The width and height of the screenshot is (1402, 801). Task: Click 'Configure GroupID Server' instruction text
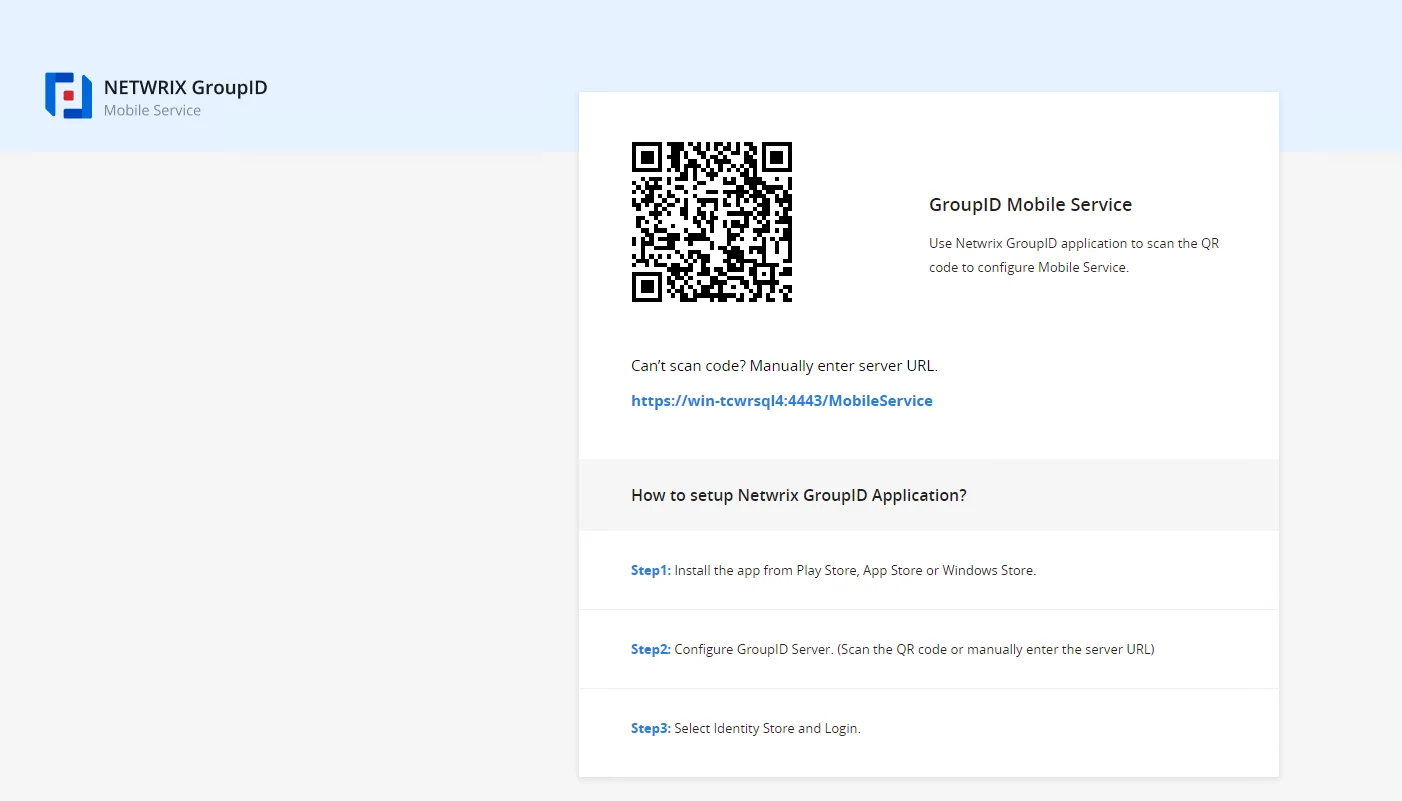click(x=914, y=650)
